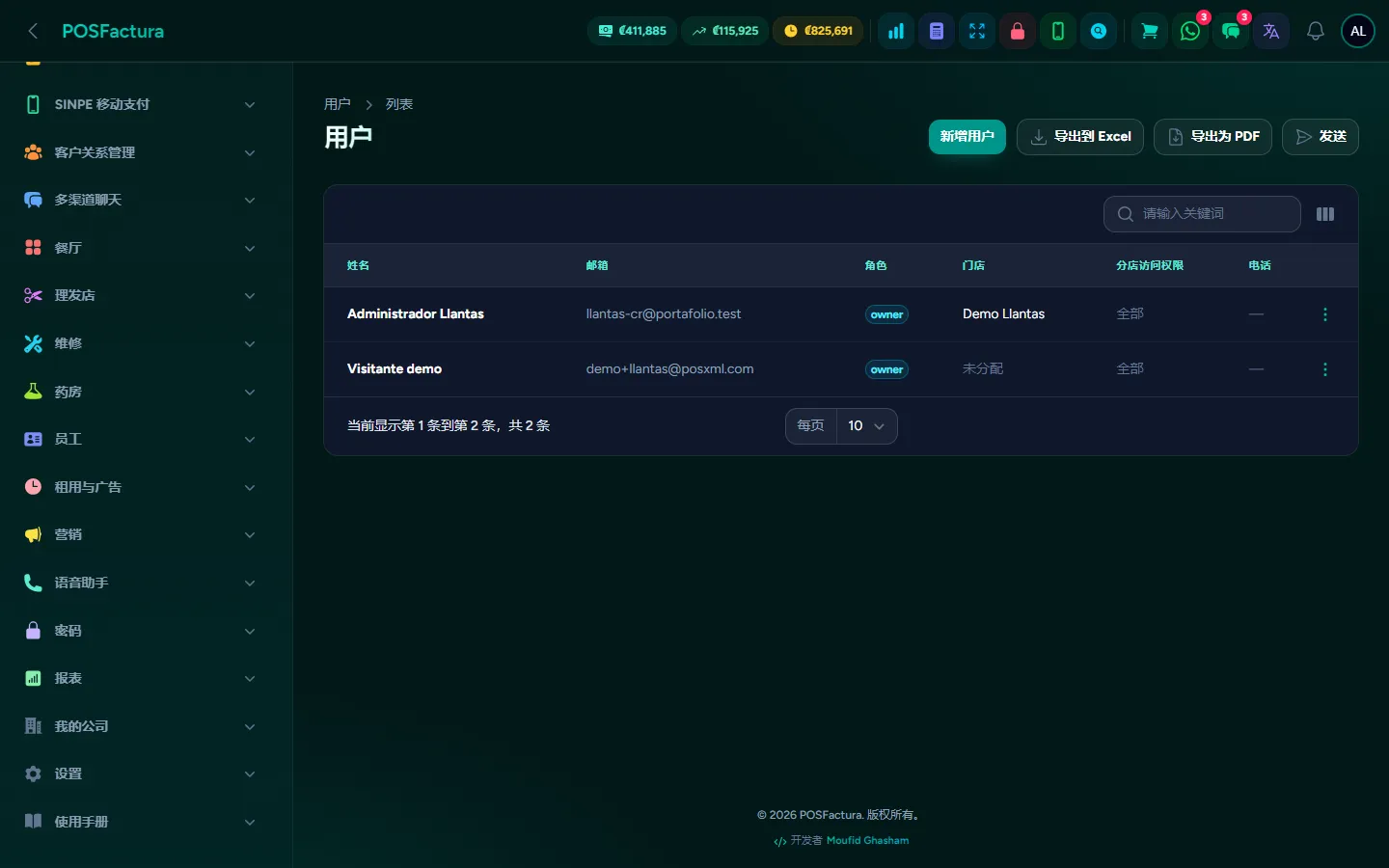Click email llantas-cr@portafolio.test
This screenshot has height=868, width=1389.
tap(664, 314)
